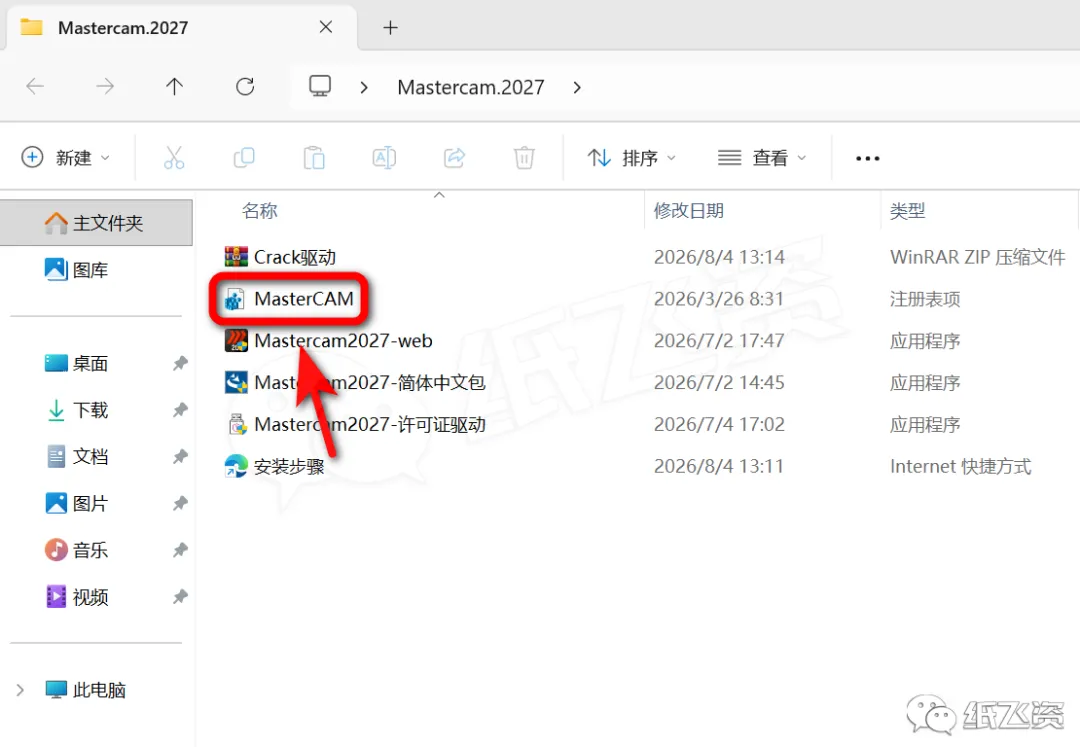Open the 查看 View dropdown
This screenshot has width=1080, height=747.
click(x=762, y=158)
